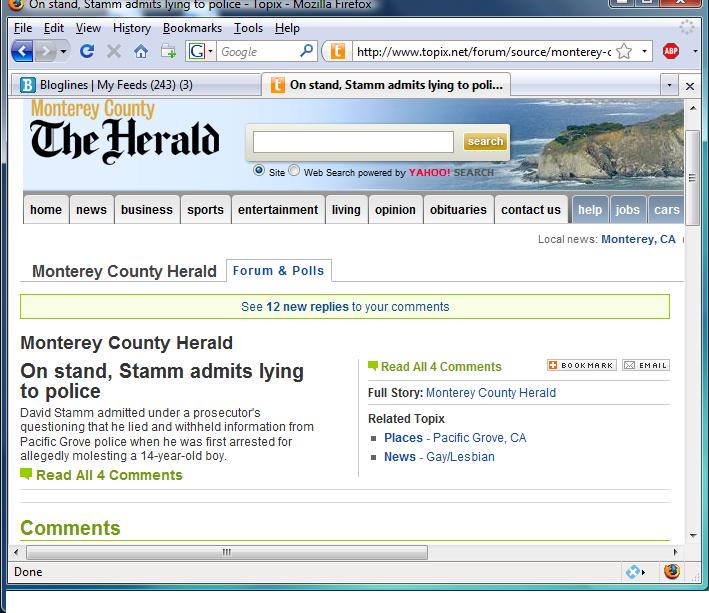Switch to the Bloglines My Feeds tab

pyautogui.click(x=137, y=86)
